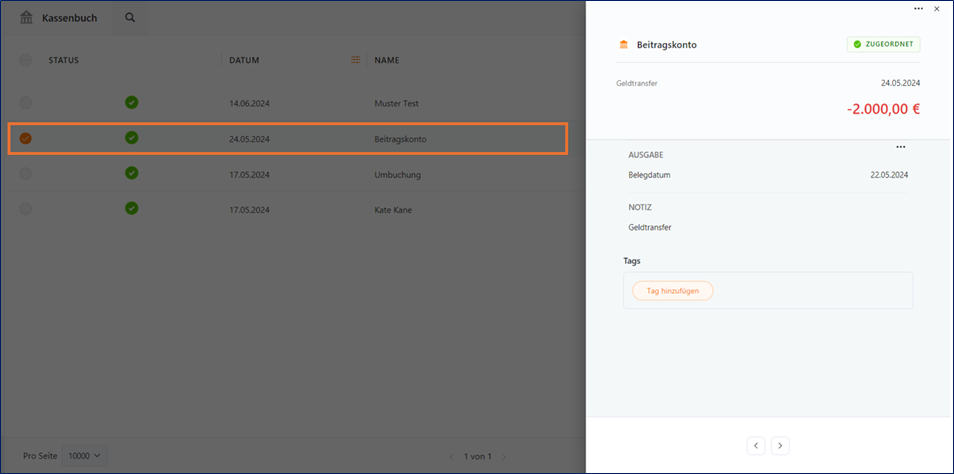Click the green status checkmark for Kate Kane
The image size is (954, 474).
(131, 208)
